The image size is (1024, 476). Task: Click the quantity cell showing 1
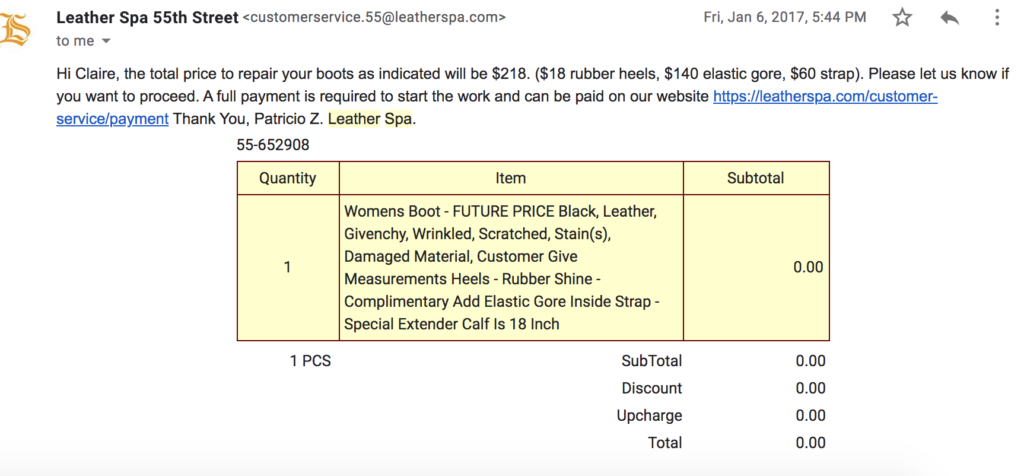288,268
